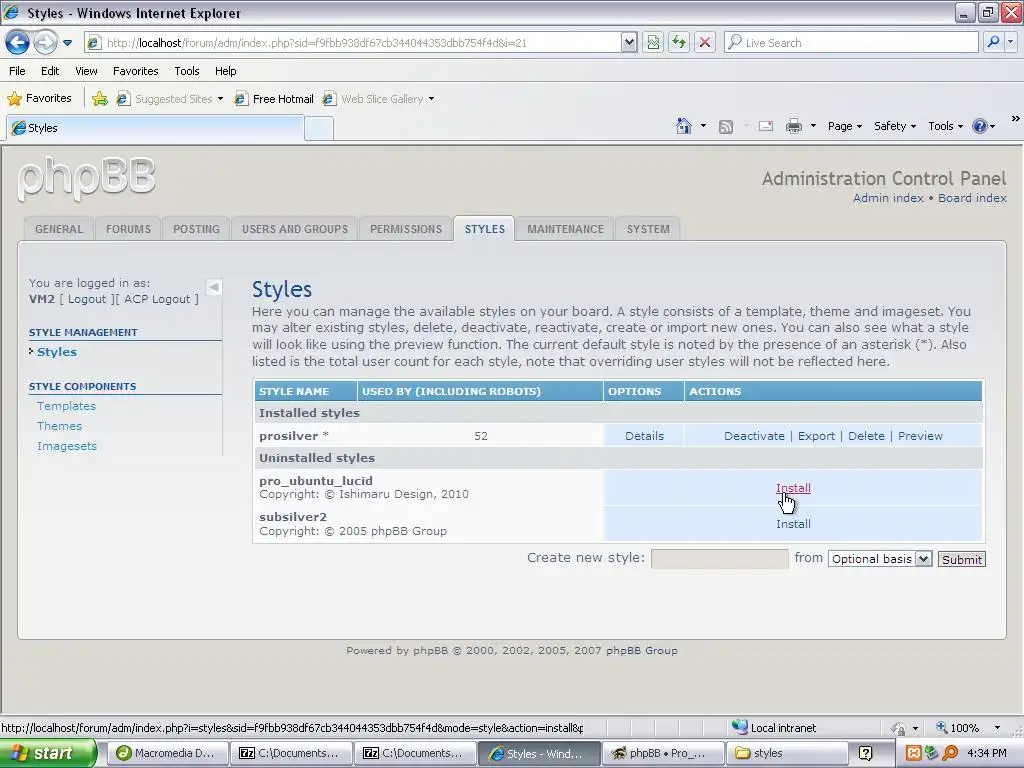Switch to the GENERAL tab
1024x768 pixels.
(x=59, y=229)
